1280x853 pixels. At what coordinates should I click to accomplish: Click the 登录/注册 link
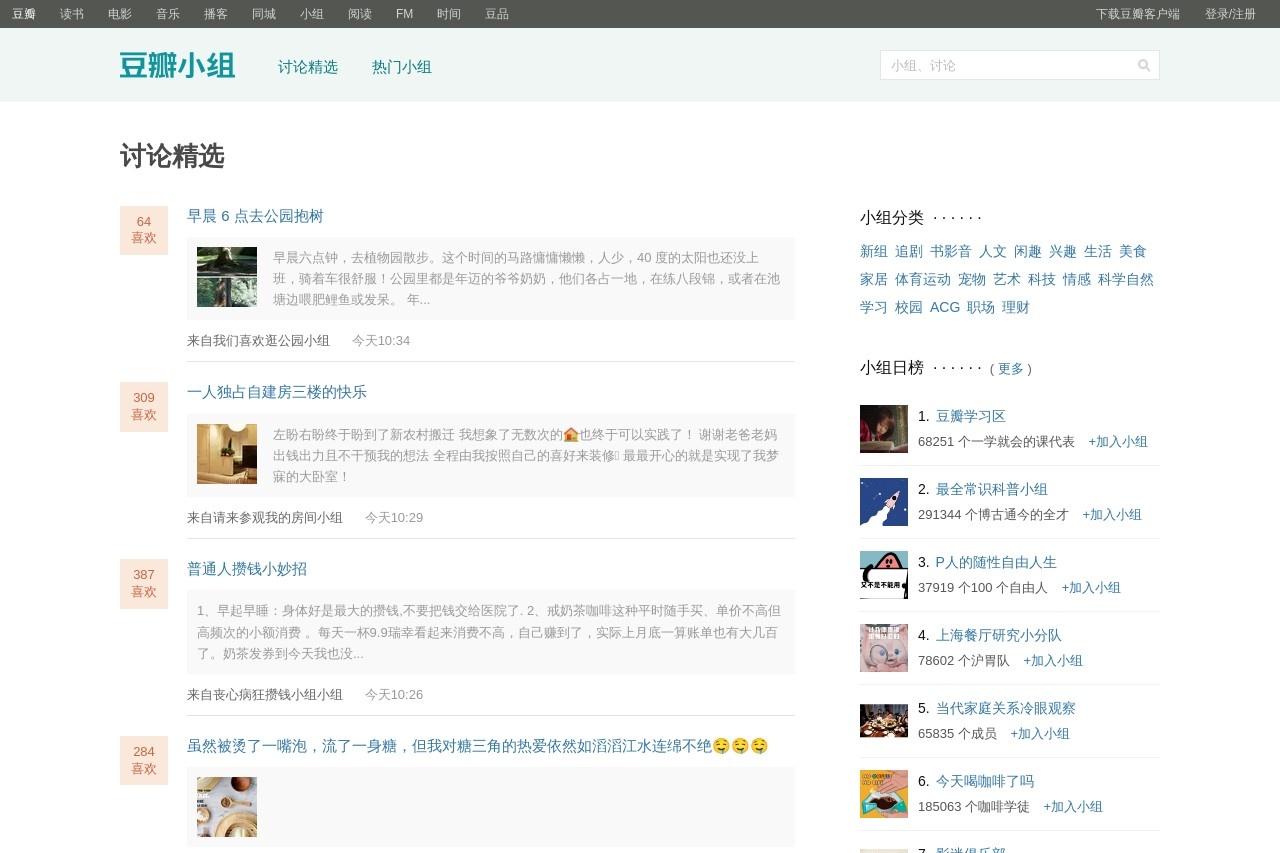point(1230,14)
